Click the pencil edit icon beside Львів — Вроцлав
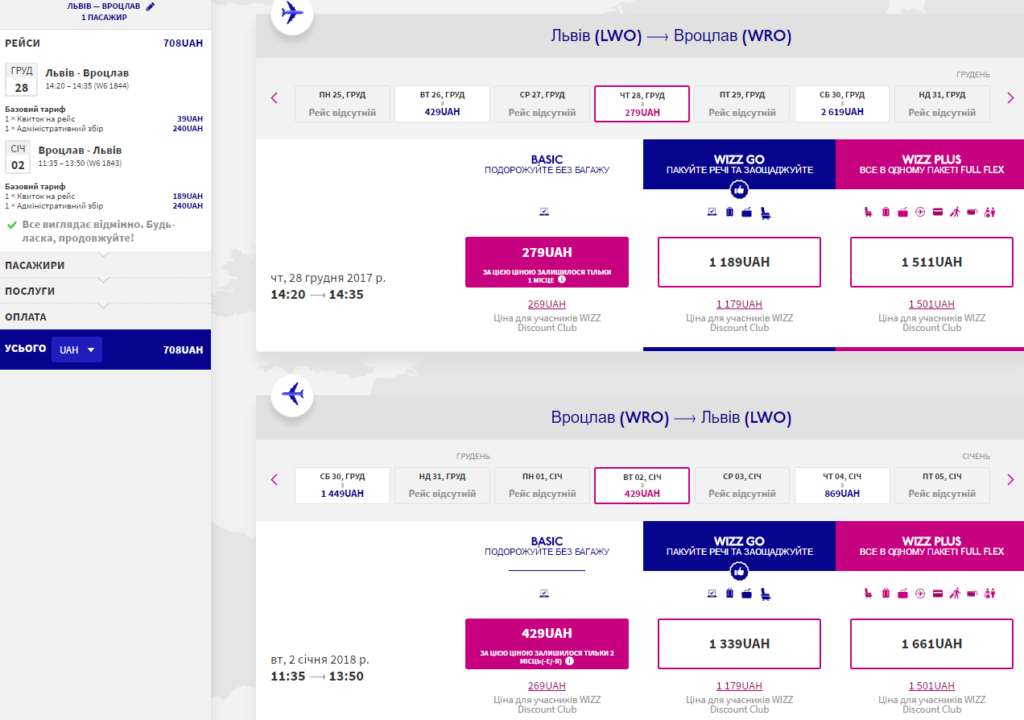Image resolution: width=1024 pixels, height=720 pixels. 150,7
